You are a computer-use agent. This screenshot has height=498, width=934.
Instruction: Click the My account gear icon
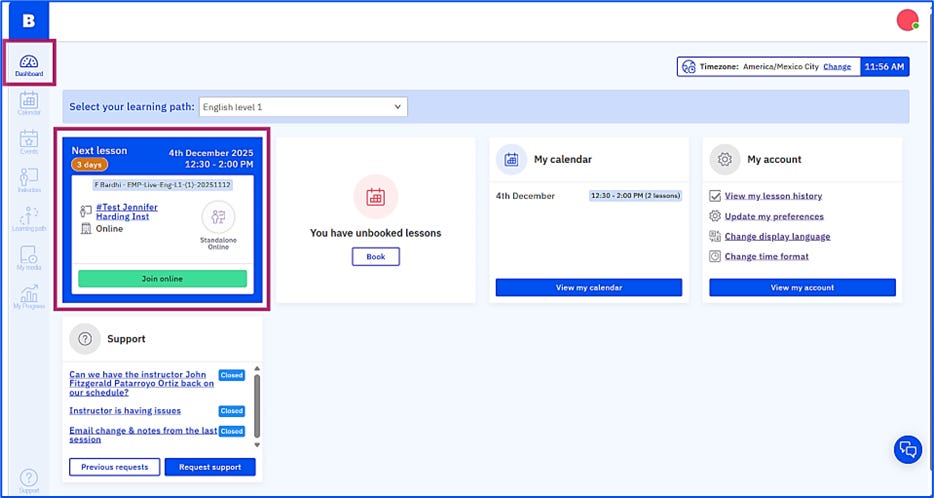(724, 159)
